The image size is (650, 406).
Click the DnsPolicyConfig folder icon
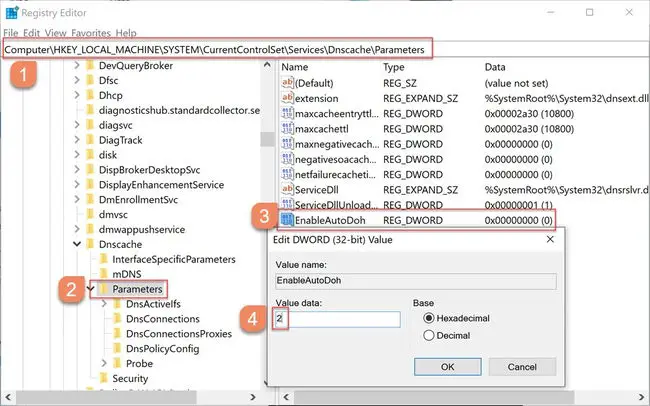point(118,349)
